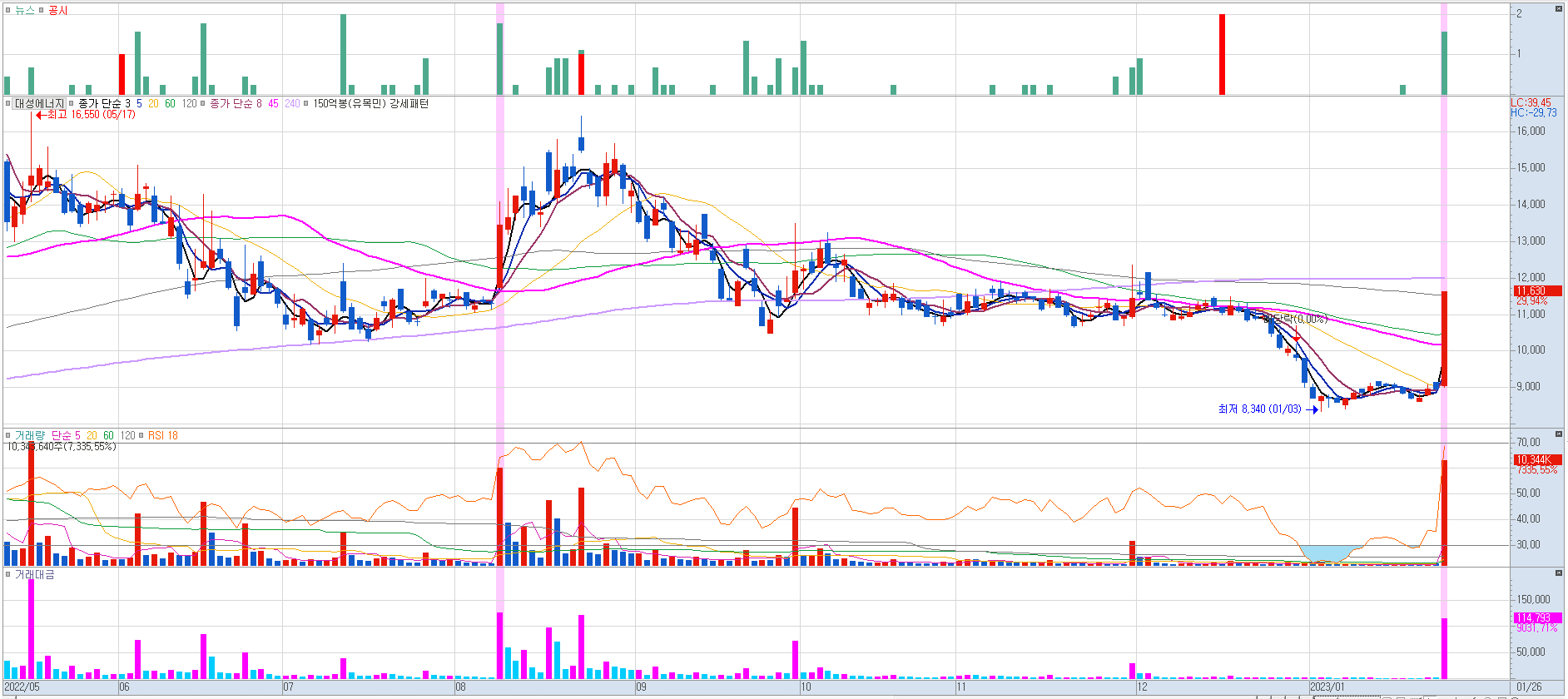
Task: Toggle the 거래량 indicator square marker
Action: point(7,435)
